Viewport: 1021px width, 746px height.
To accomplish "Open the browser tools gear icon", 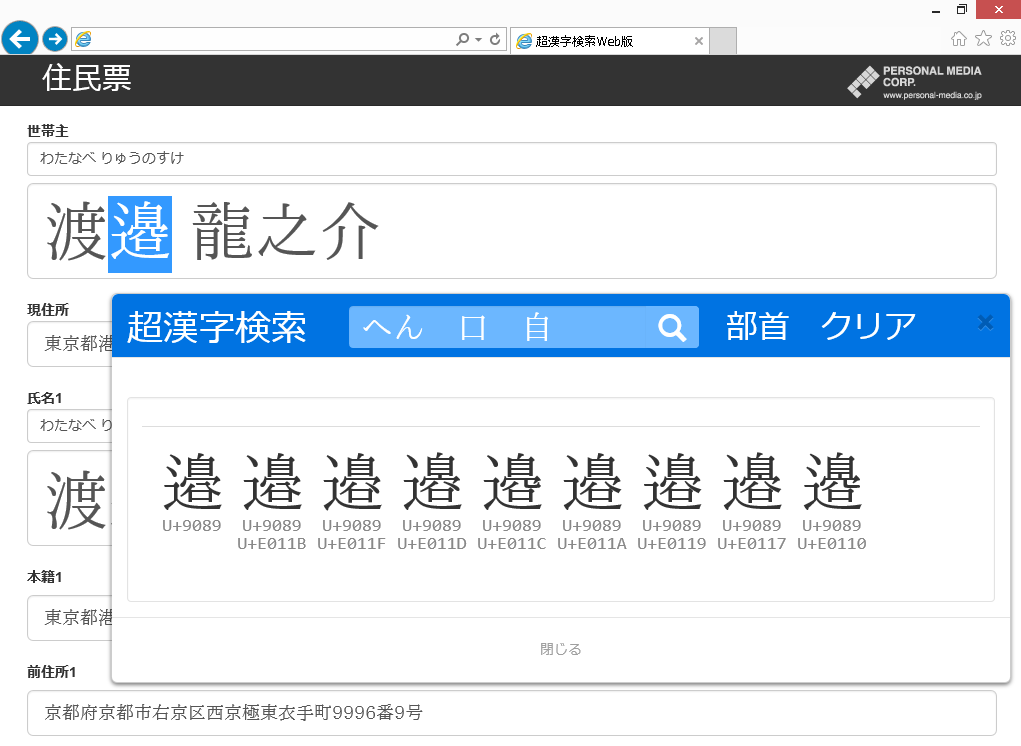I will click(1007, 39).
